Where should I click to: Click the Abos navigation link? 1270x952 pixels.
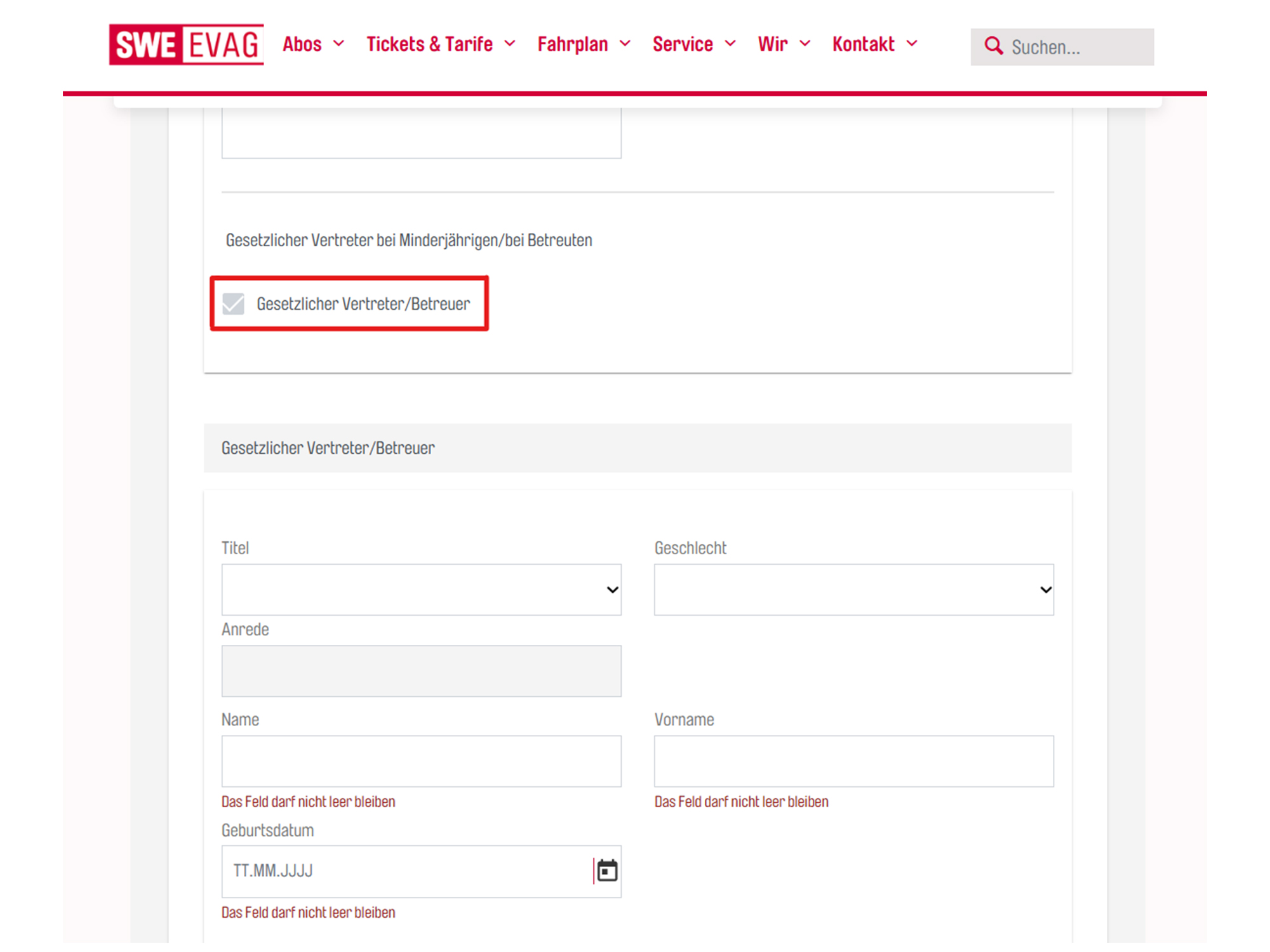pos(302,44)
